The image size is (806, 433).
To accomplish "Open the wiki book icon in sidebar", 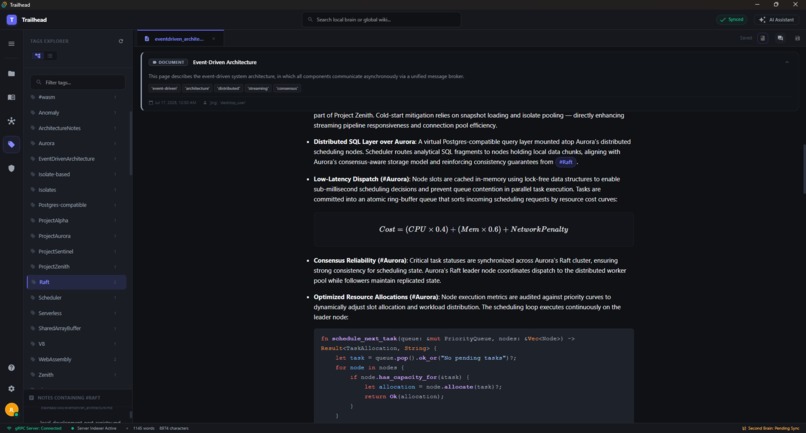I will click(x=11, y=97).
